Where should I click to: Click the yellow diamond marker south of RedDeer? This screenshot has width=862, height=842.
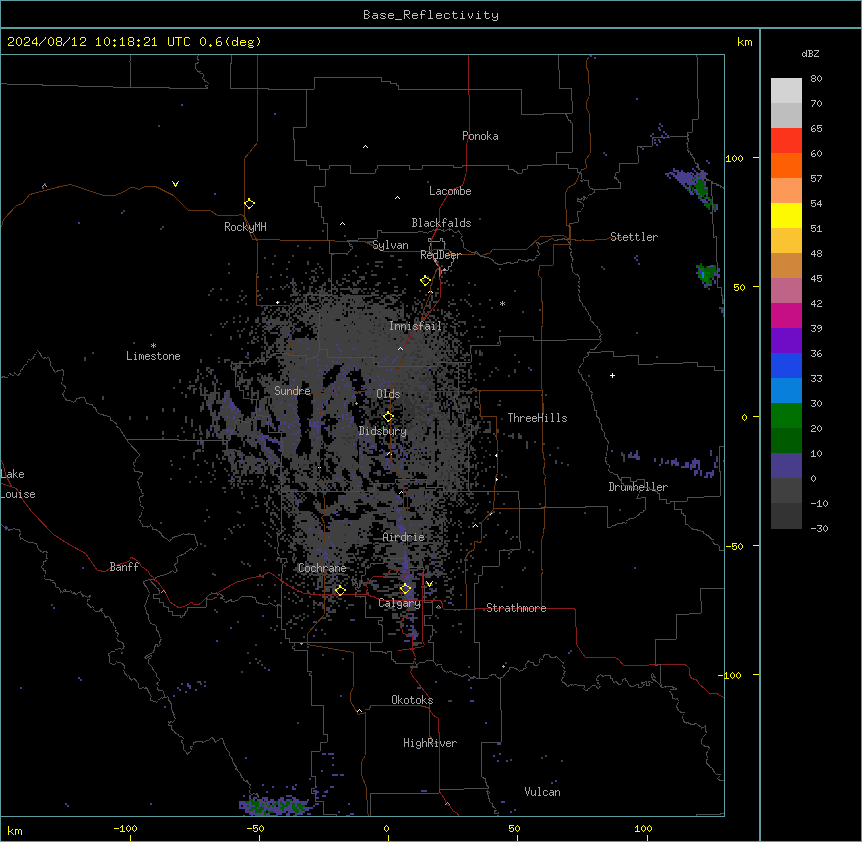pos(425,281)
